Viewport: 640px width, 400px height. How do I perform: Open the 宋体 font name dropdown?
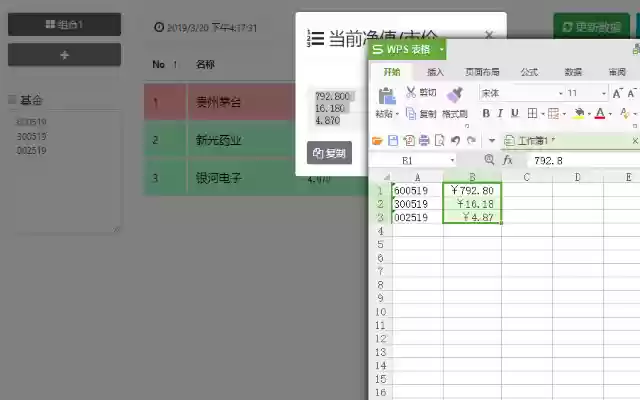tap(560, 94)
